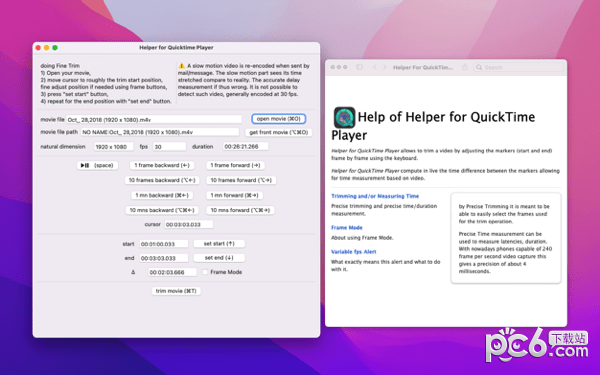
Task: Click the end time field
Action: 164,258
